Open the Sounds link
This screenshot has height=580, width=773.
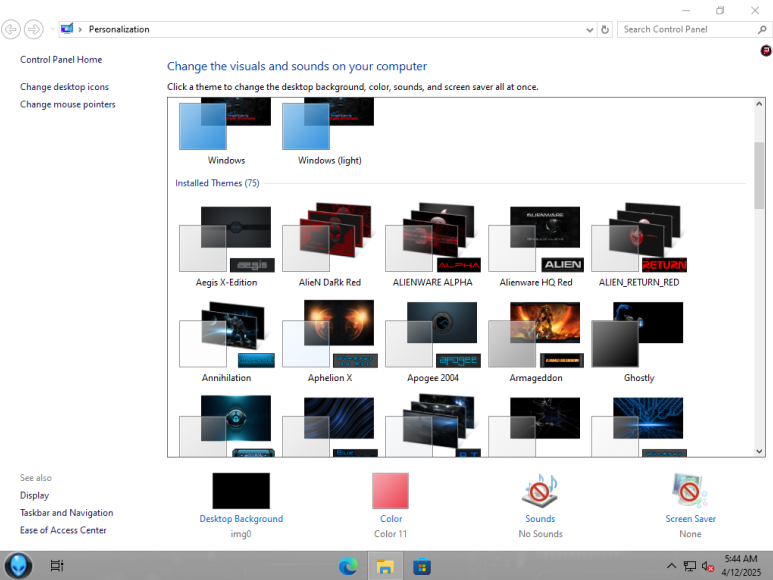[540, 519]
